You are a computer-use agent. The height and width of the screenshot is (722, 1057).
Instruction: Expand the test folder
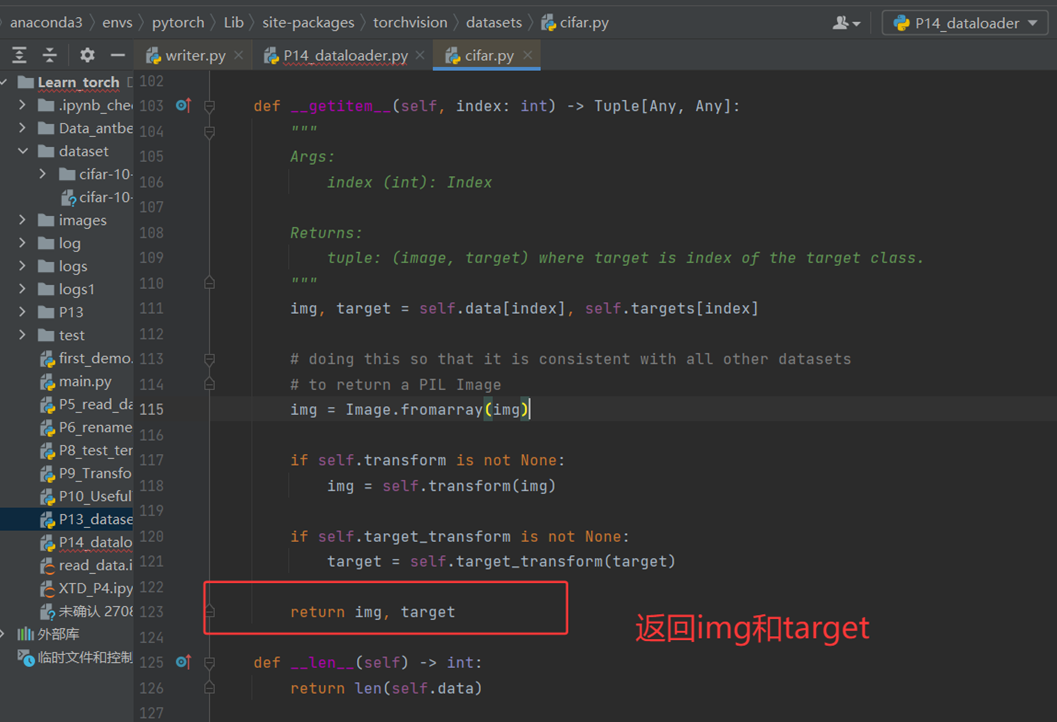[x=22, y=334]
